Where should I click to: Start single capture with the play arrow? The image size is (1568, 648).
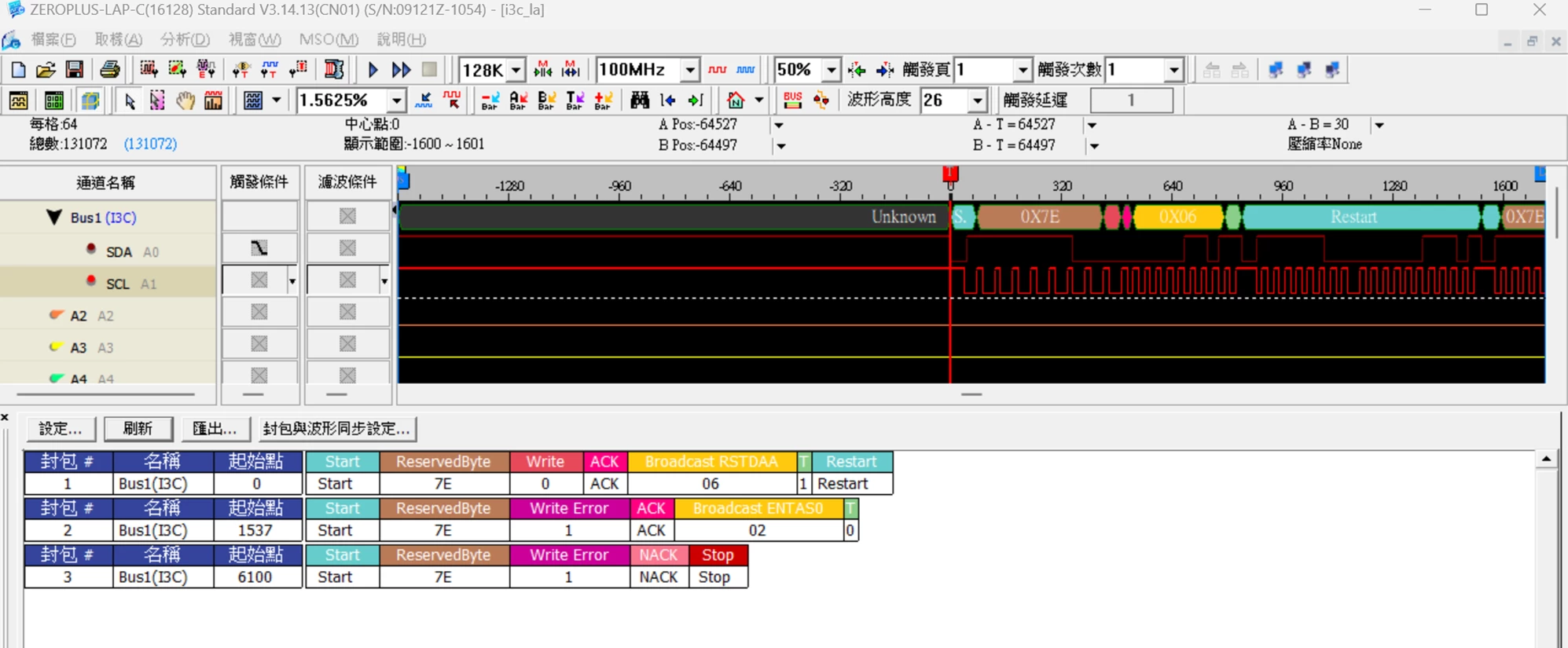(x=373, y=70)
